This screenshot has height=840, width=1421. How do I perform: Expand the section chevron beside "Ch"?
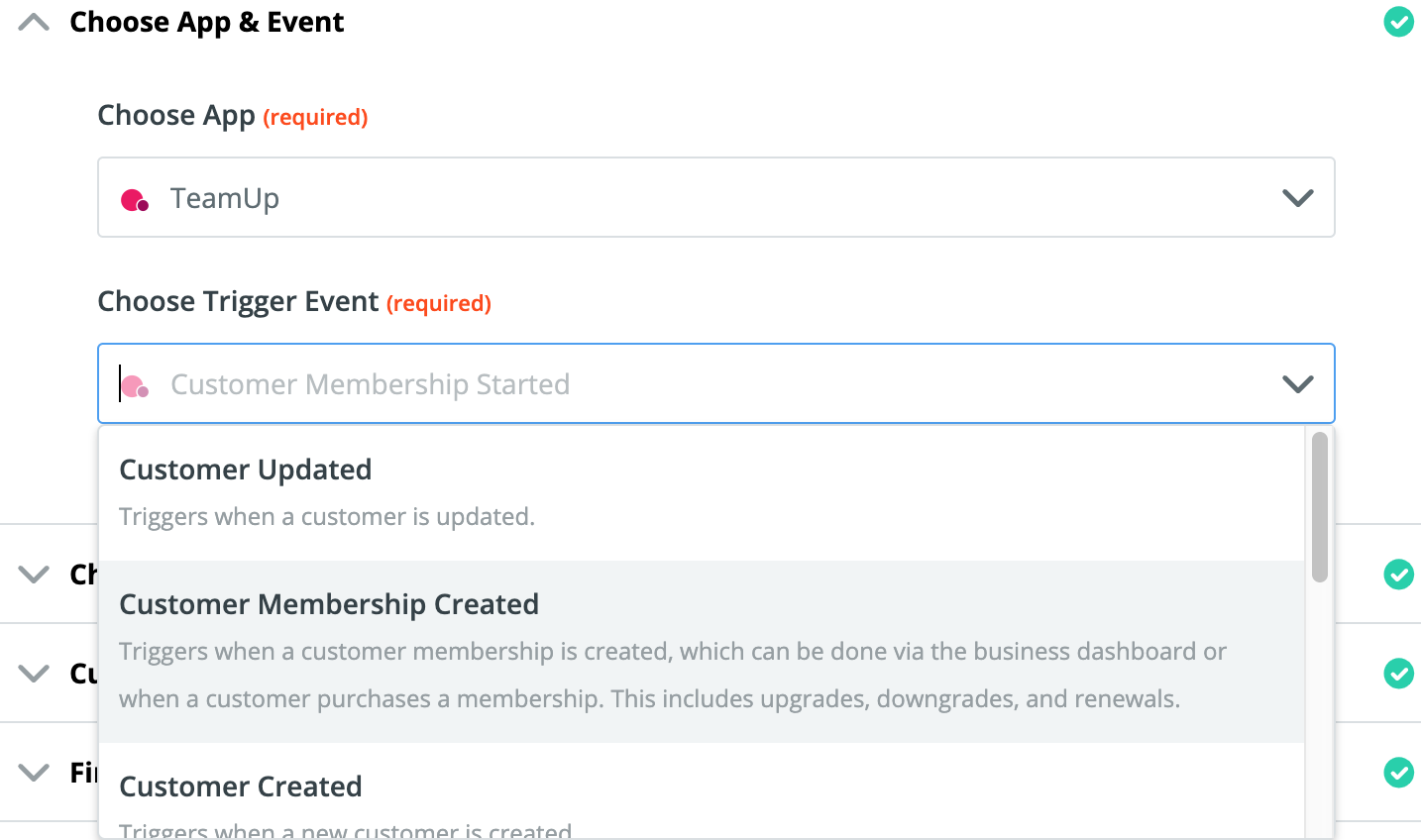[34, 575]
